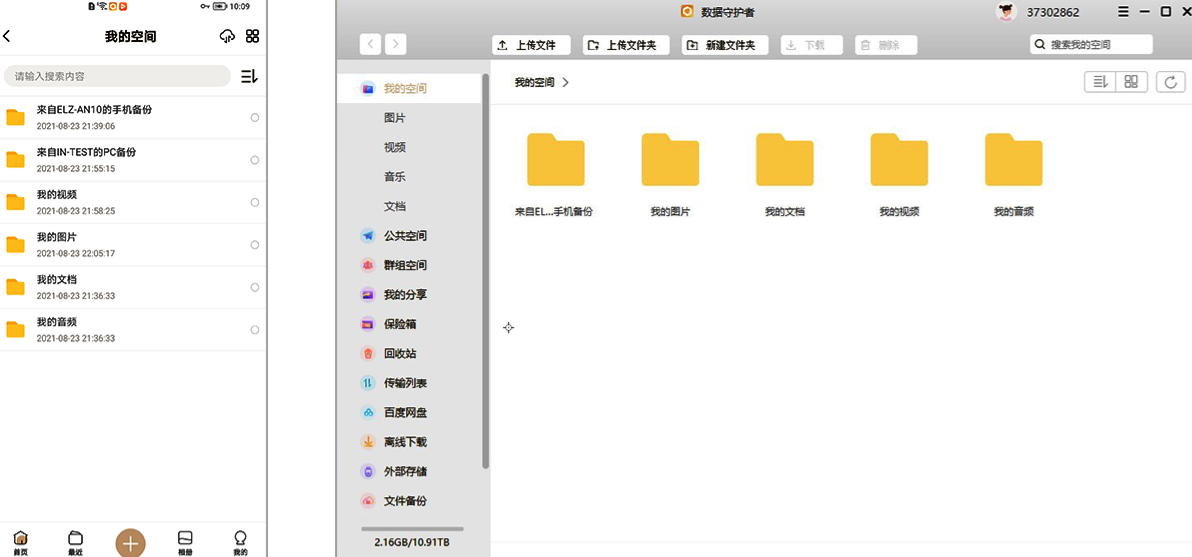The height and width of the screenshot is (557, 1192).
Task: Switch to 相册 tab in mobile app
Action: (185, 543)
